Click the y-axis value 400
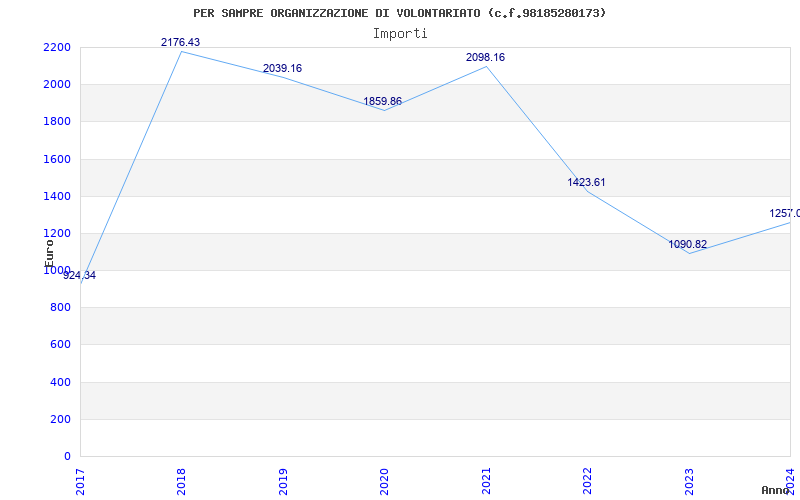This screenshot has height=500, width=800. (x=60, y=382)
